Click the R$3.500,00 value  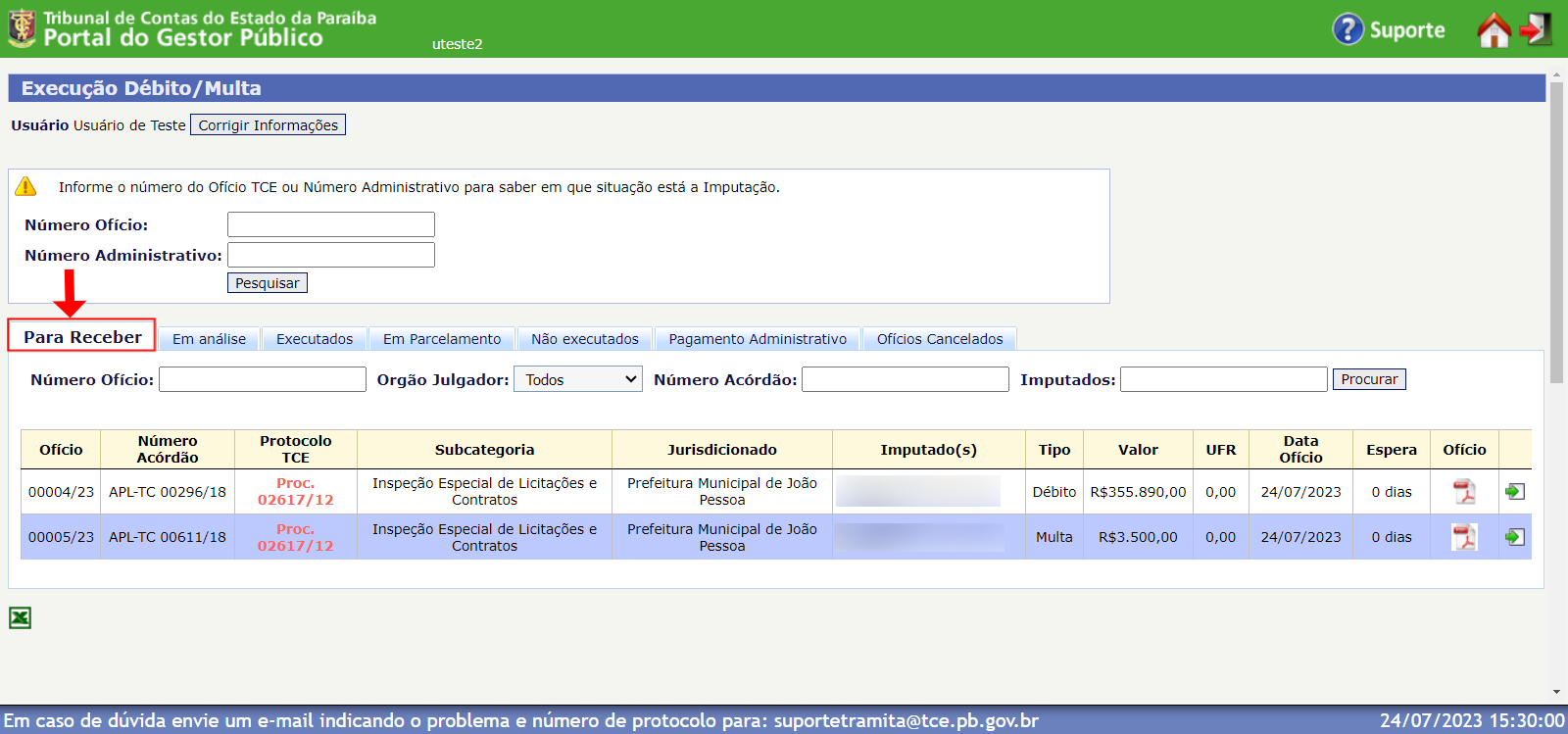coord(1138,537)
